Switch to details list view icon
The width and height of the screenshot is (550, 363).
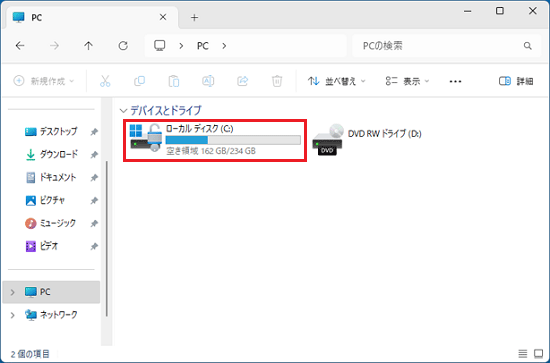(523, 353)
